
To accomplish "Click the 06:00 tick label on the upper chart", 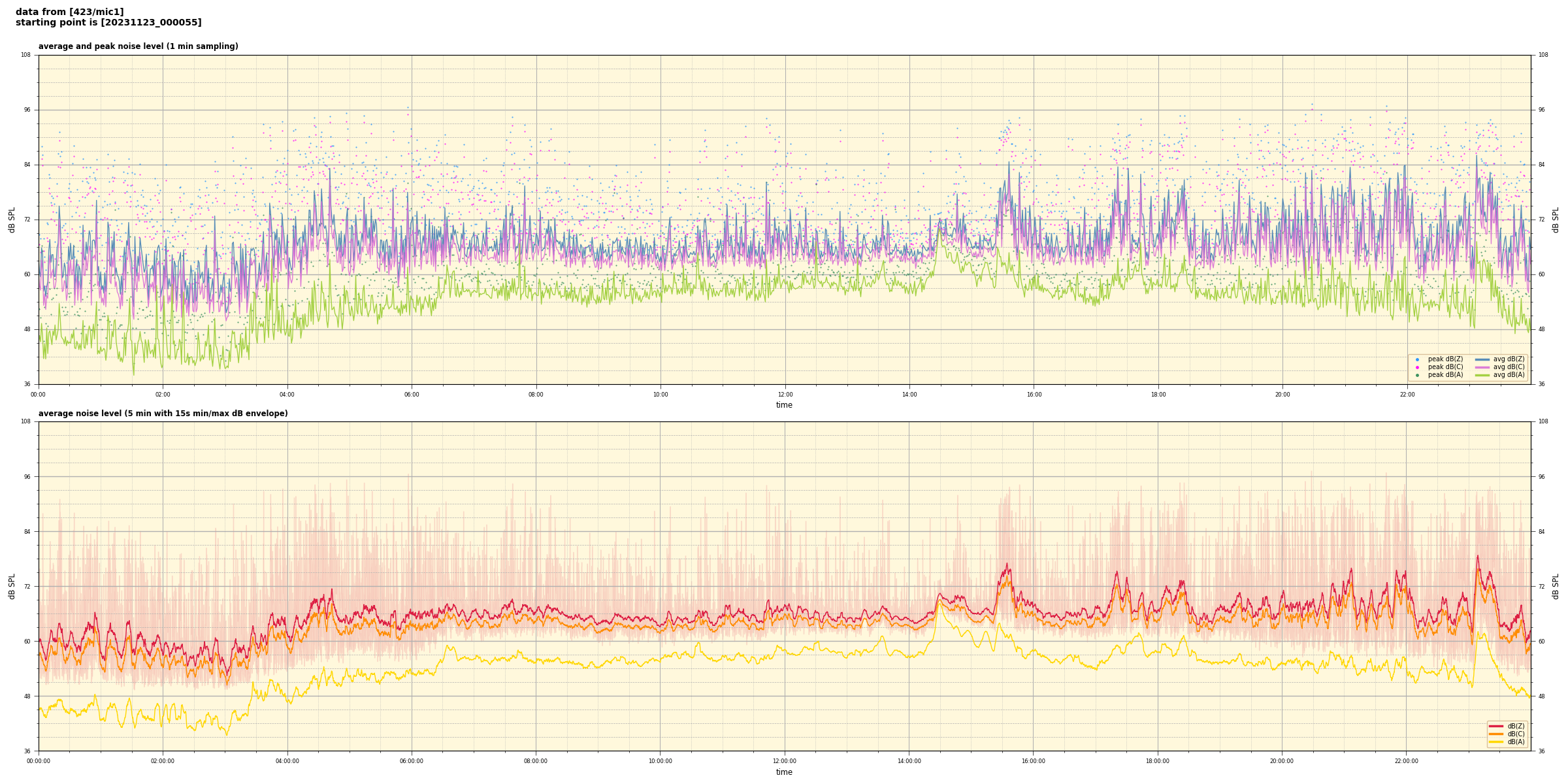I will [412, 395].
